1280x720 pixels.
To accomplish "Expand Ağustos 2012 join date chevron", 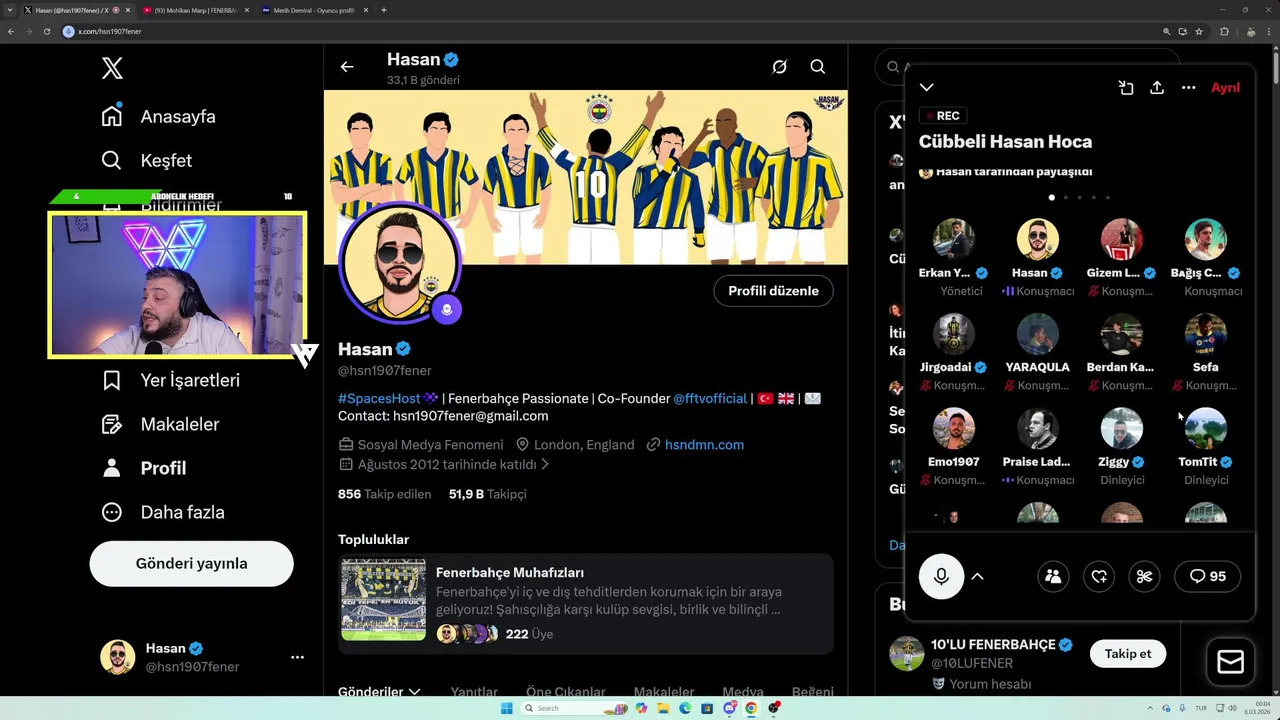I will point(546,464).
